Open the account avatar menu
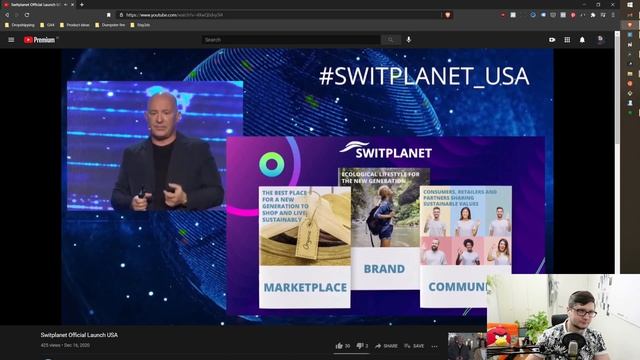 coord(600,40)
